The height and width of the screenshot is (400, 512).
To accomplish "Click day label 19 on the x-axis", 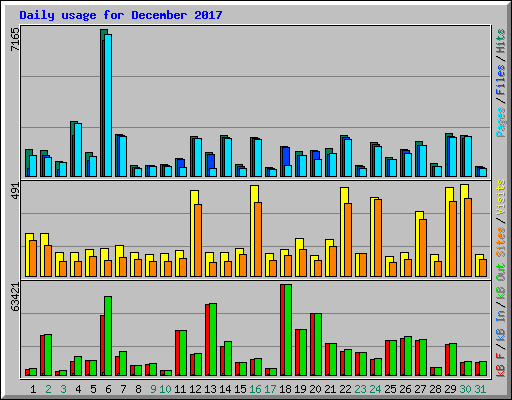I will [x=300, y=389].
